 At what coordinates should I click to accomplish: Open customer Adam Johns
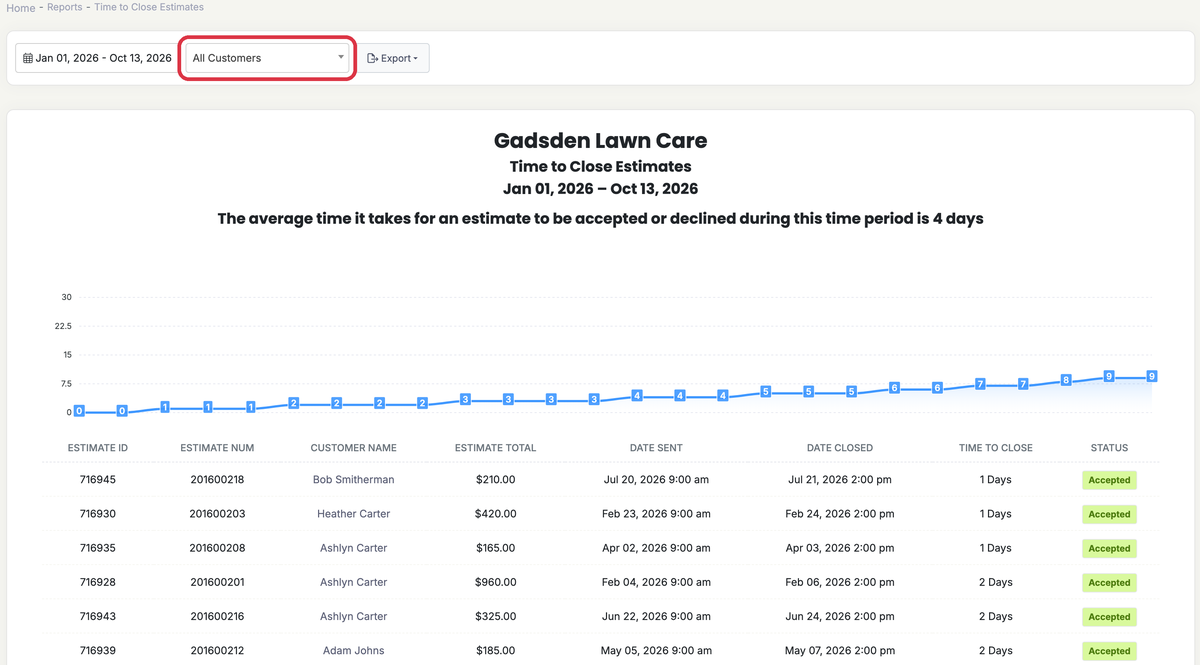[353, 650]
